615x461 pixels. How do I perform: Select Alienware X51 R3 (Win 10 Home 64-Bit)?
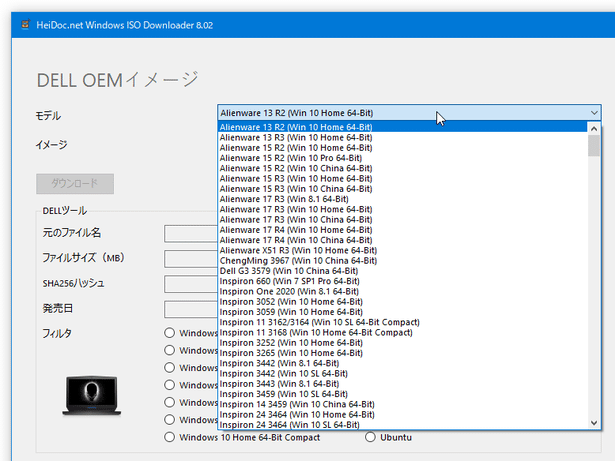click(x=402, y=250)
